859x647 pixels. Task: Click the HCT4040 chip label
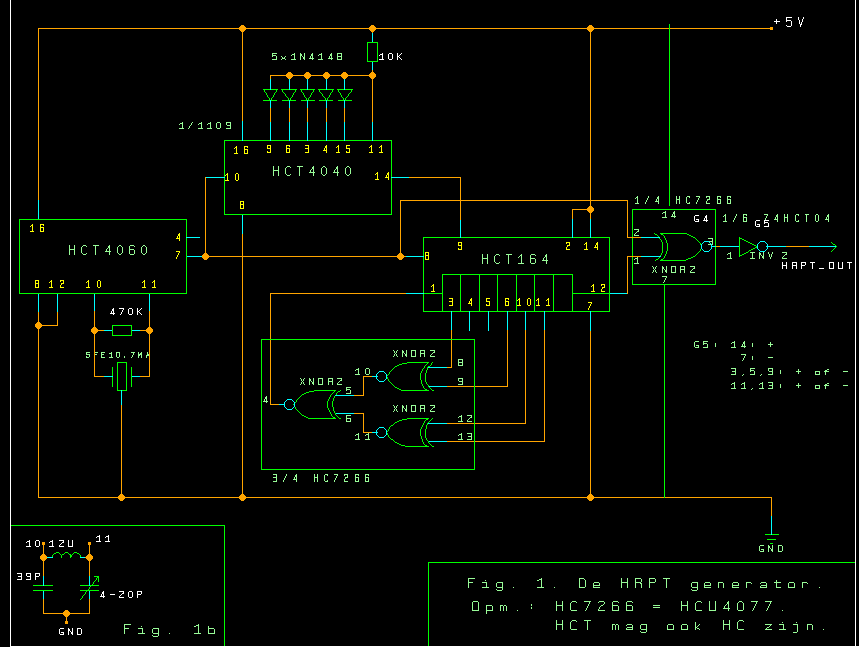[x=312, y=171]
